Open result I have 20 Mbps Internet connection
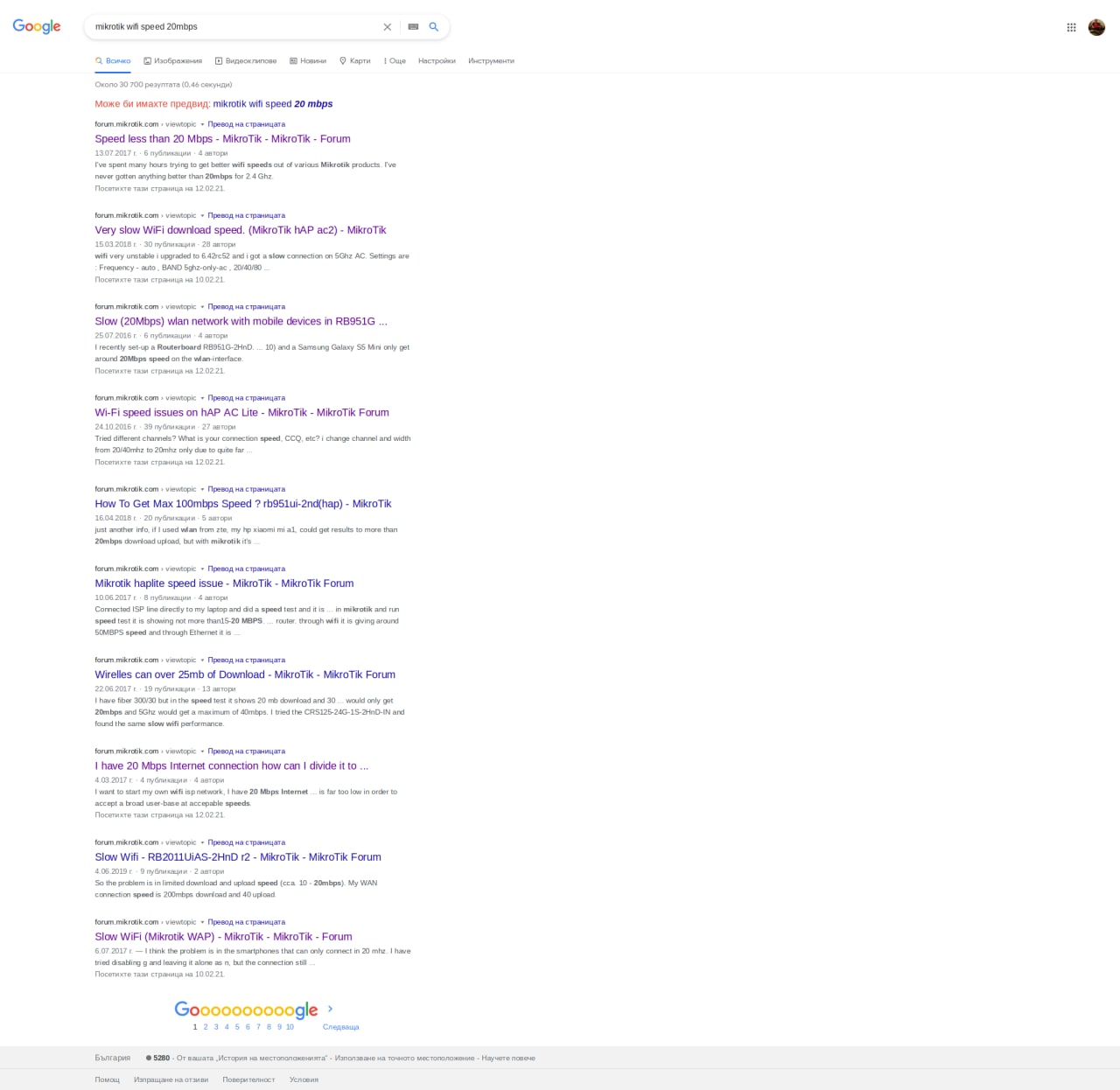 coord(232,766)
